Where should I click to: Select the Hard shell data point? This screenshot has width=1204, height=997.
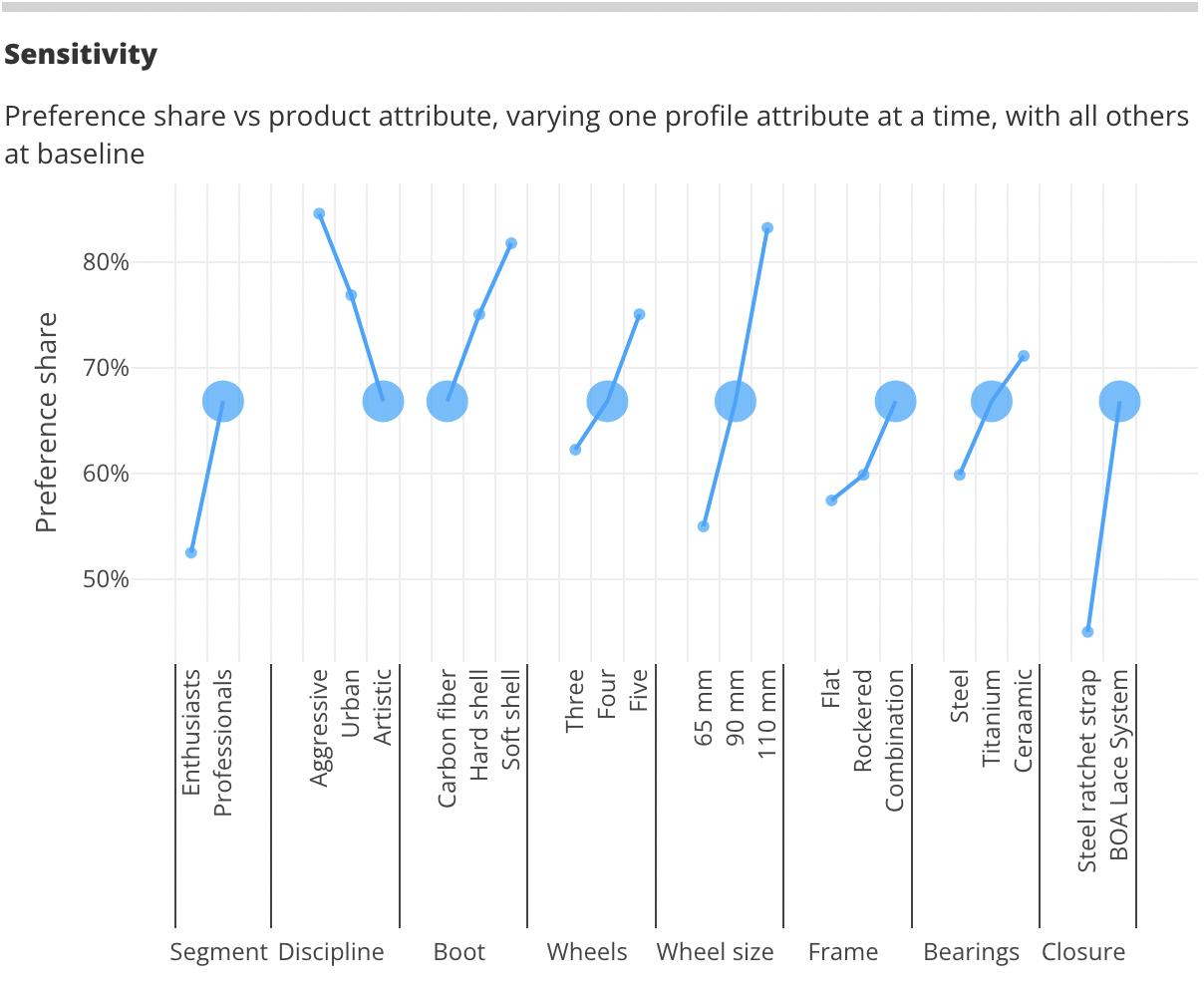(479, 314)
